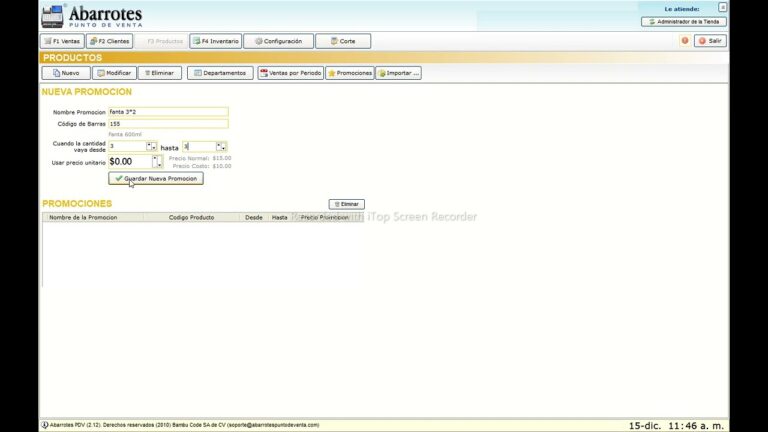Screen dimensions: 768x432
Task: Click Modificar in the products toolbar
Action: pyautogui.click(x=114, y=73)
